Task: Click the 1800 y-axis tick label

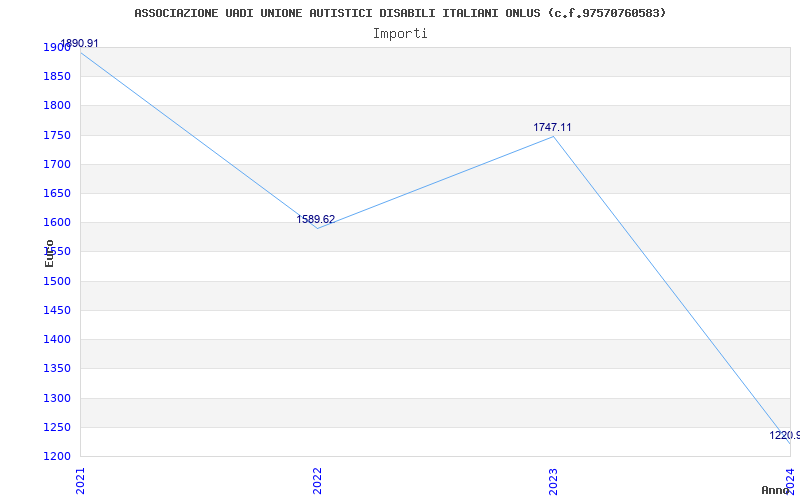Action: [x=57, y=106]
